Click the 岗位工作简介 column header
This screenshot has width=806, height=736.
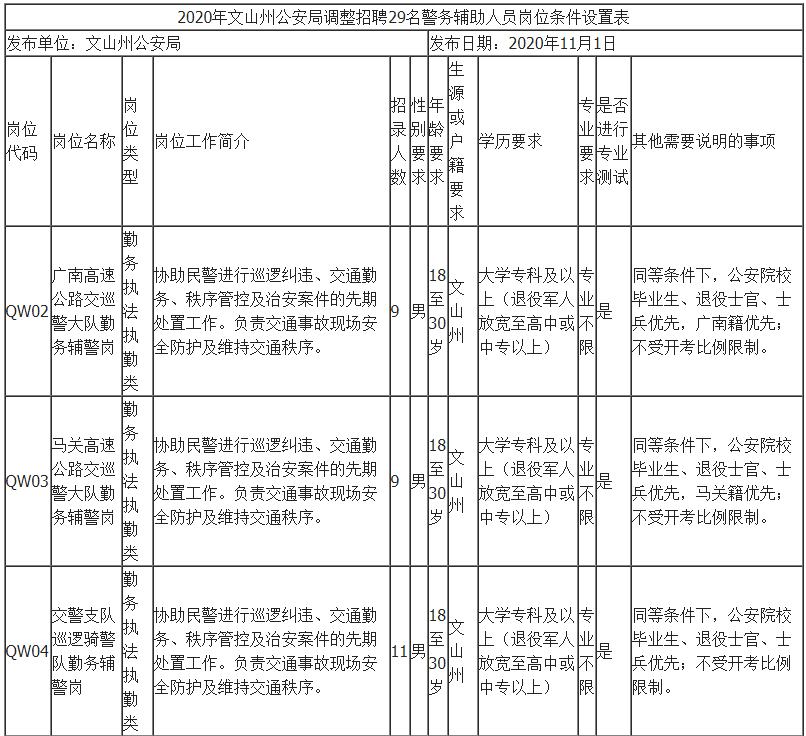click(x=271, y=141)
